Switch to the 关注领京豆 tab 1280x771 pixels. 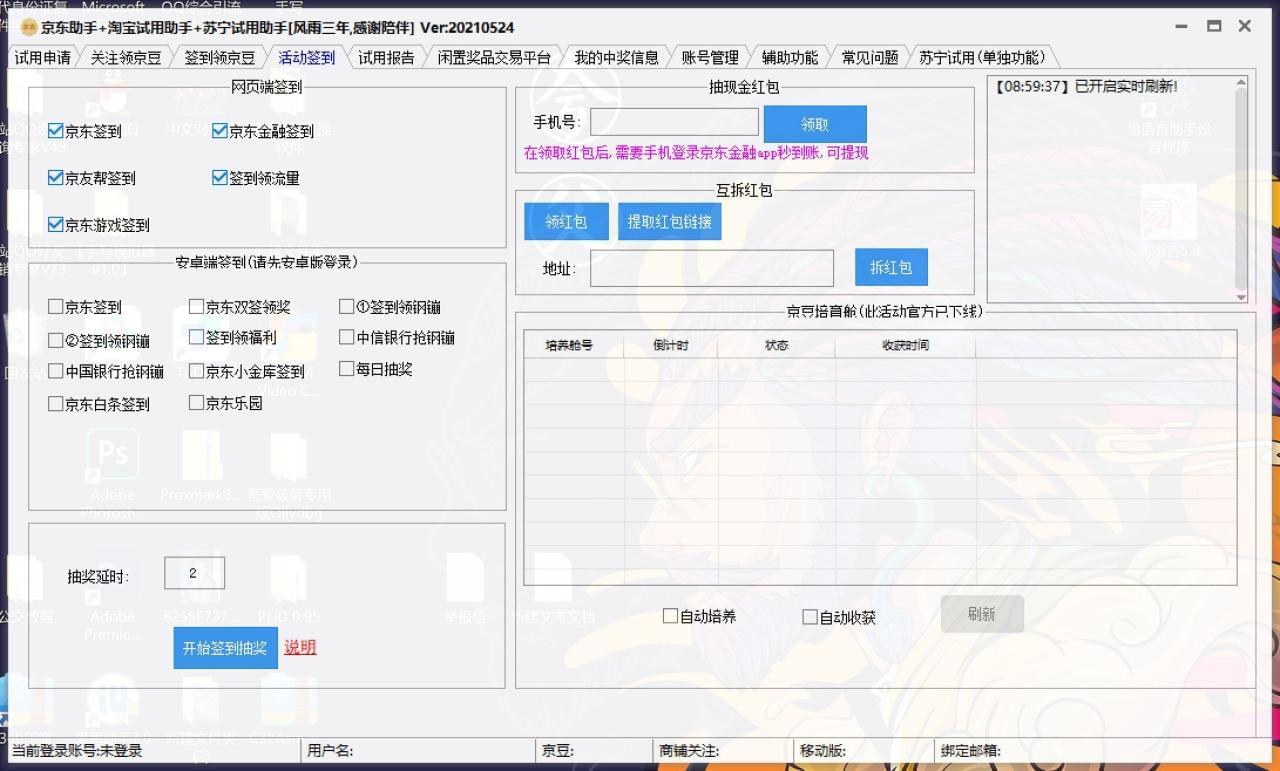click(x=126, y=58)
